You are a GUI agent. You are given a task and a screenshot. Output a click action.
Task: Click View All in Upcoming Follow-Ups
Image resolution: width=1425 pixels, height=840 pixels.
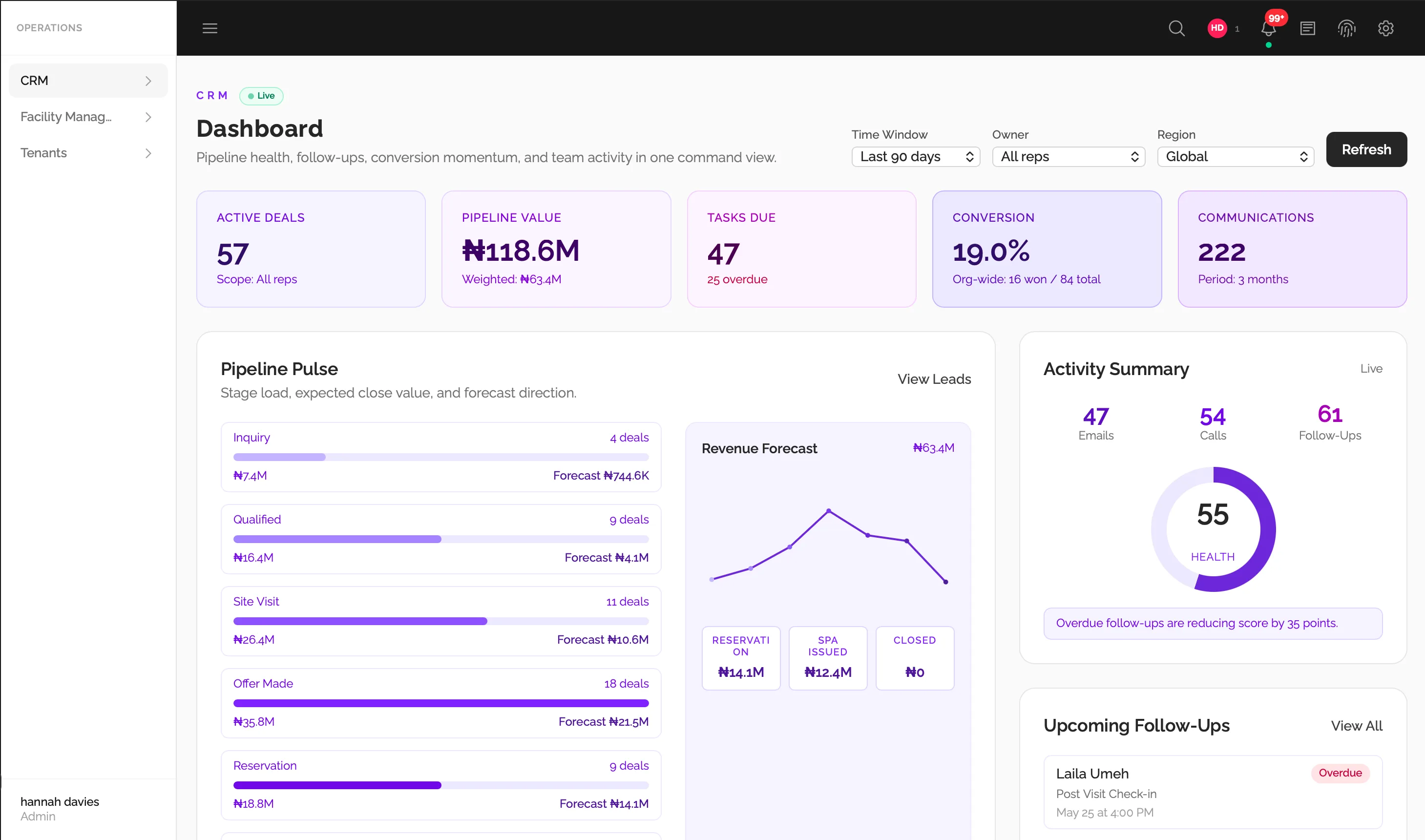(x=1356, y=726)
